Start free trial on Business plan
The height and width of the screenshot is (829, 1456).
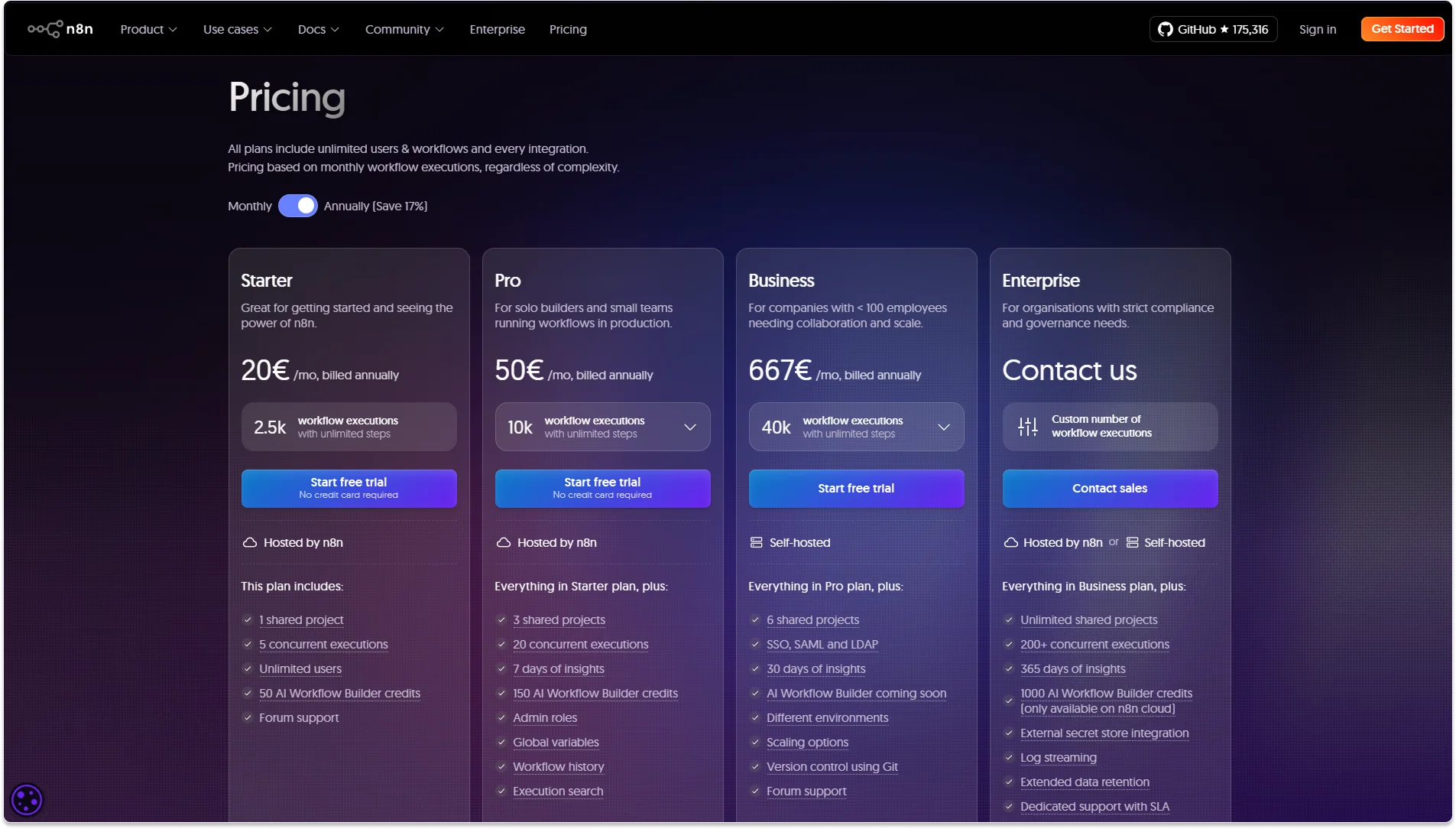pyautogui.click(x=856, y=488)
